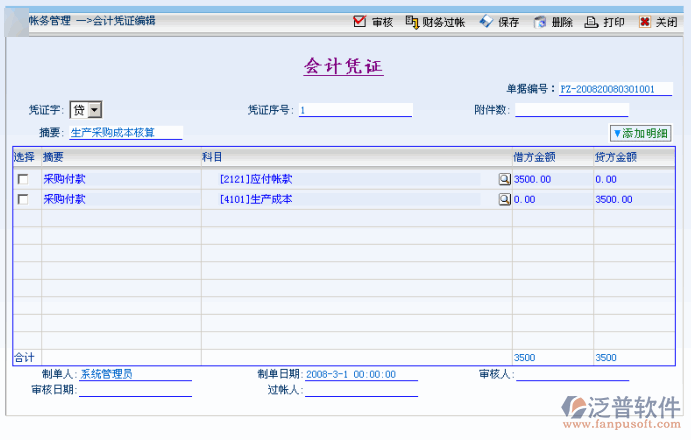691x440 pixels.
Task: Click the 审核 (audit) checkmark icon
Action: click(x=360, y=22)
